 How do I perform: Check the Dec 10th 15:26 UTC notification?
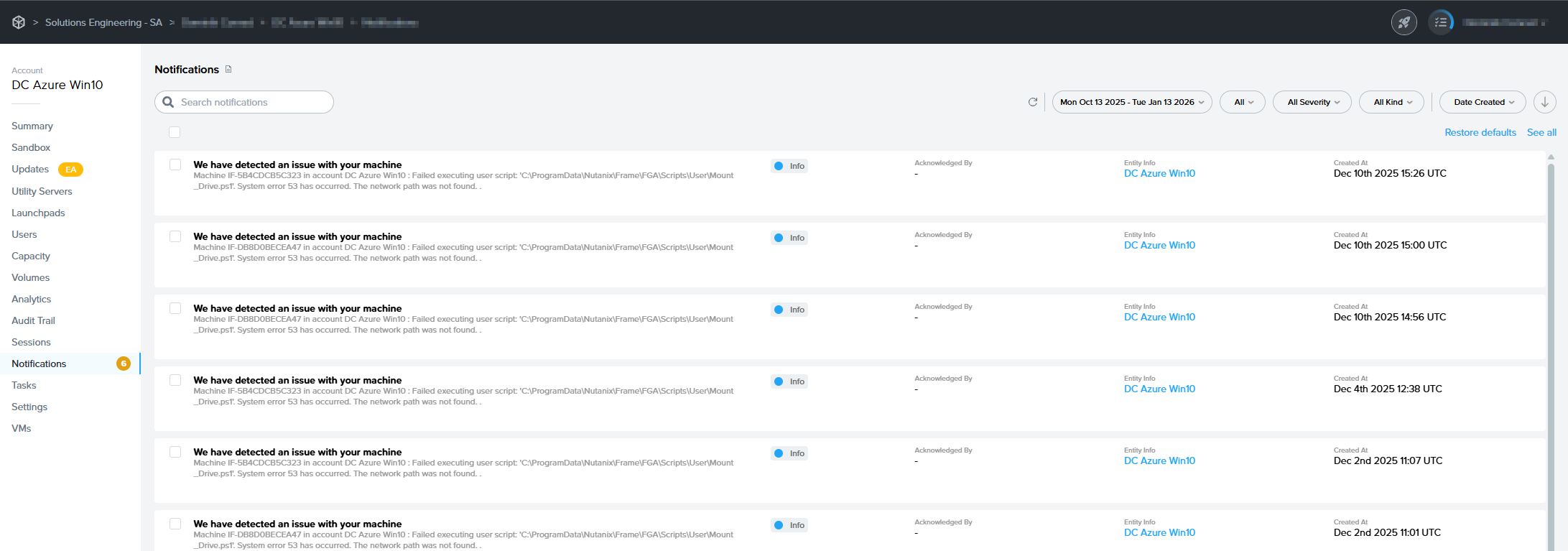pos(175,165)
